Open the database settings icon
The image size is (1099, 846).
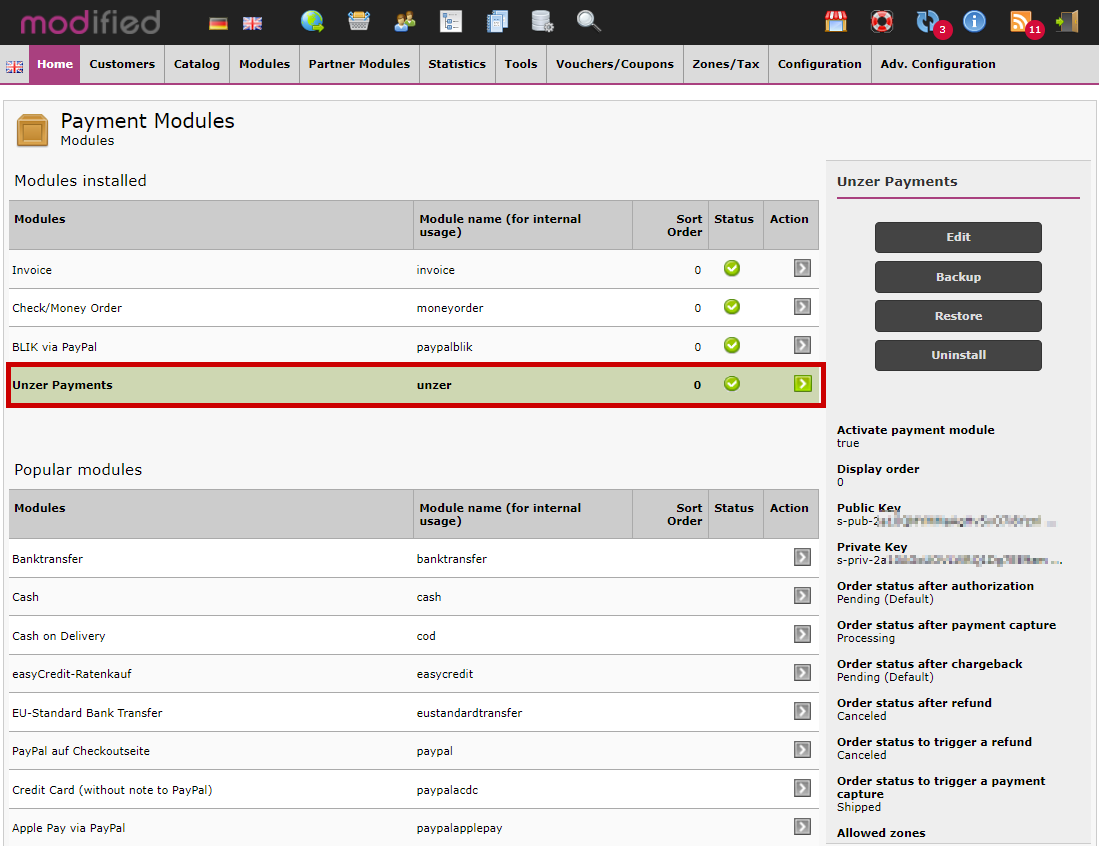(x=542, y=22)
